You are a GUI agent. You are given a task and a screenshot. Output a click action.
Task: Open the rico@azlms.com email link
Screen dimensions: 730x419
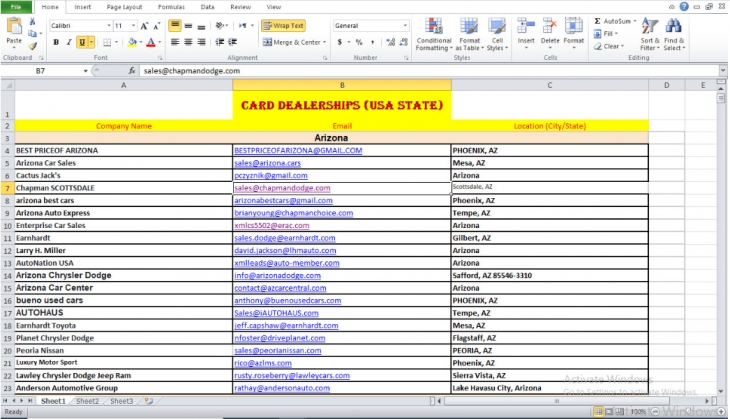point(263,363)
